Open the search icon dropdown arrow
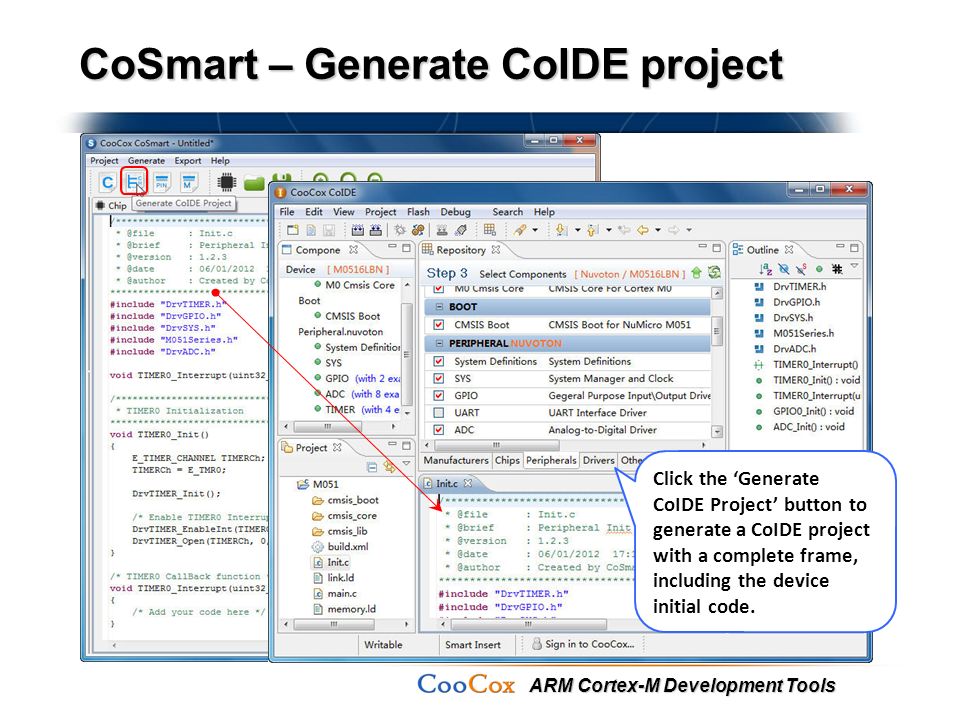Image resolution: width=960 pixels, height=720 pixels. tap(535, 230)
